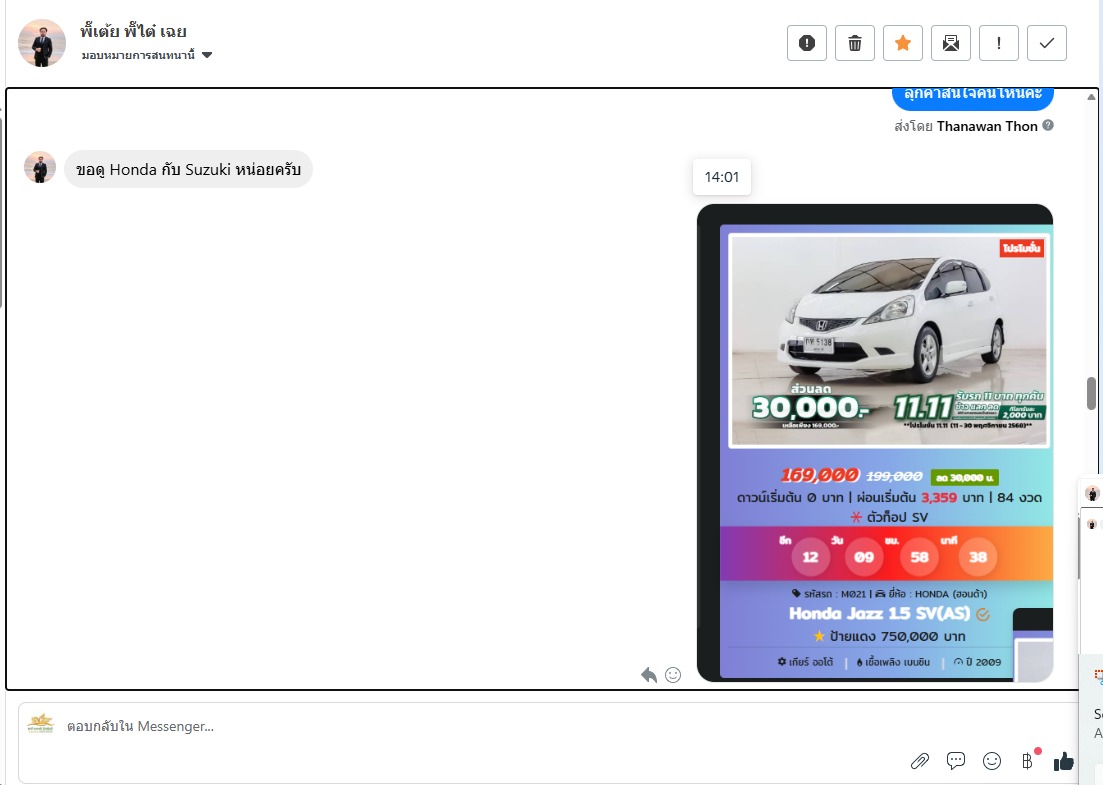Viewport: 1103px width, 785px height.
Task: Click the sender avatar beside Honda message
Action: click(x=40, y=167)
